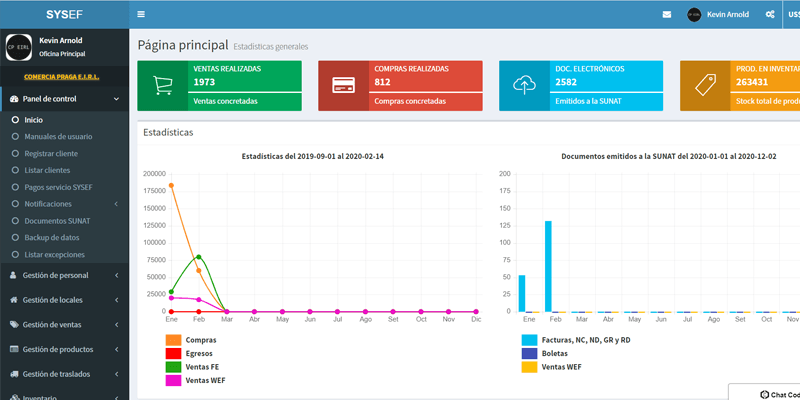Click the tag icon on Prod. en Inventario
Image resolution: width=800 pixels, height=400 pixels.
[705, 86]
